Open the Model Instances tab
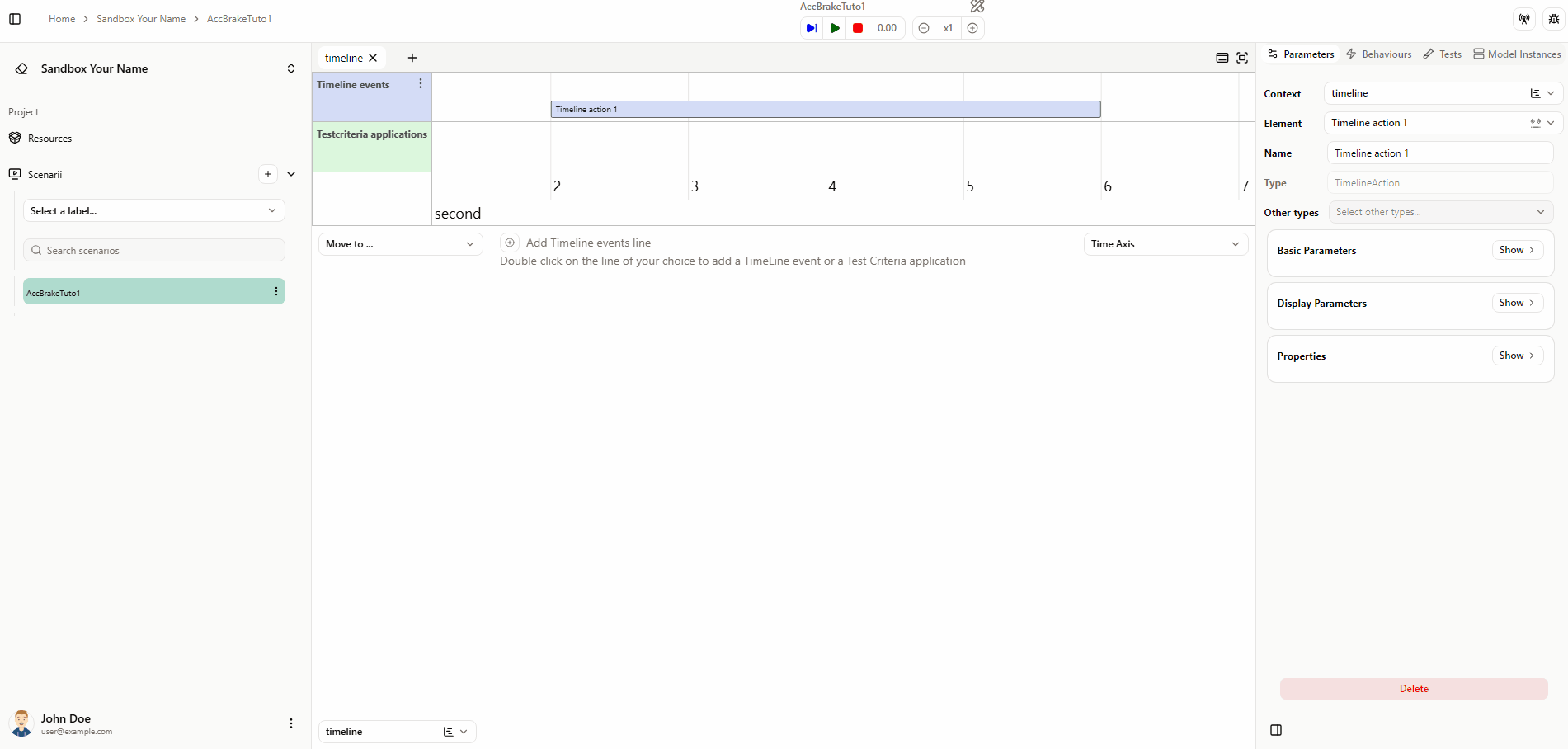 point(1516,54)
